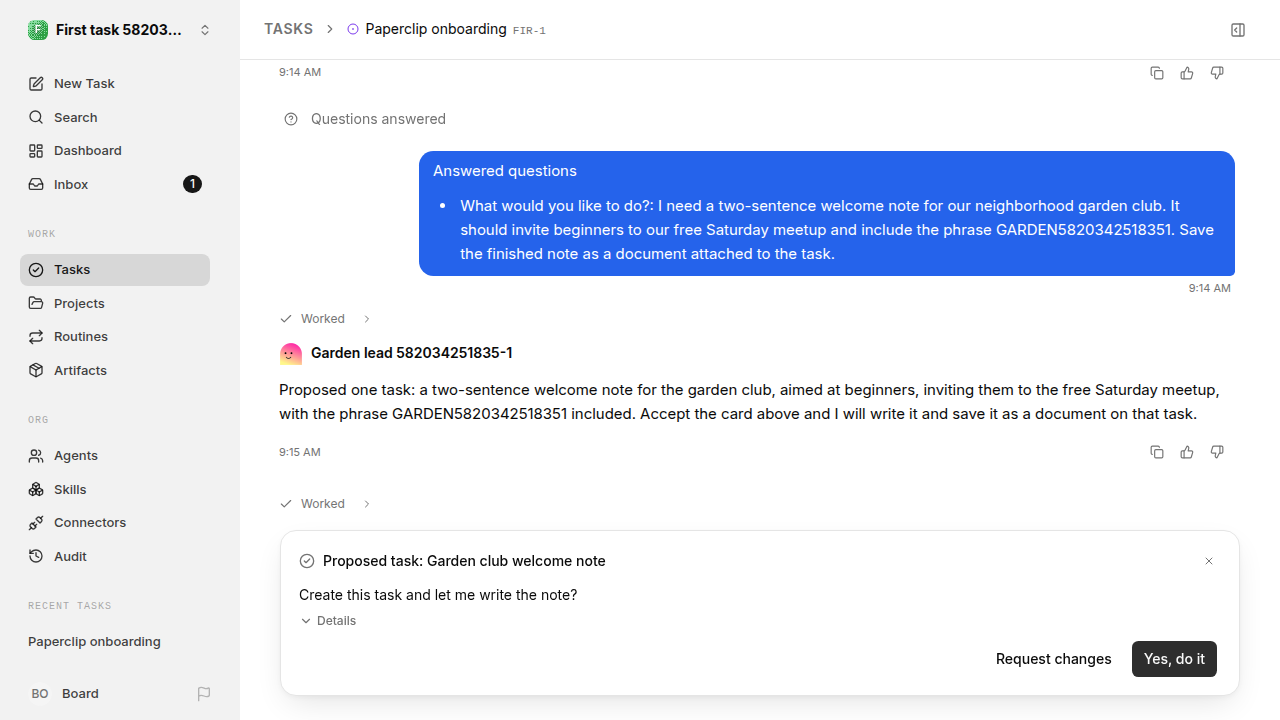Open the New Task compose icon
This screenshot has width=1280, height=720.
(x=36, y=84)
